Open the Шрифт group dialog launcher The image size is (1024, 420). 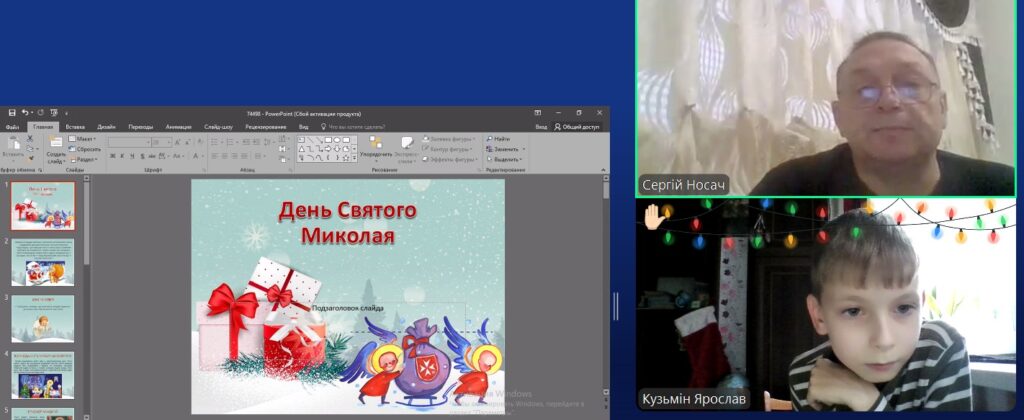point(204,170)
